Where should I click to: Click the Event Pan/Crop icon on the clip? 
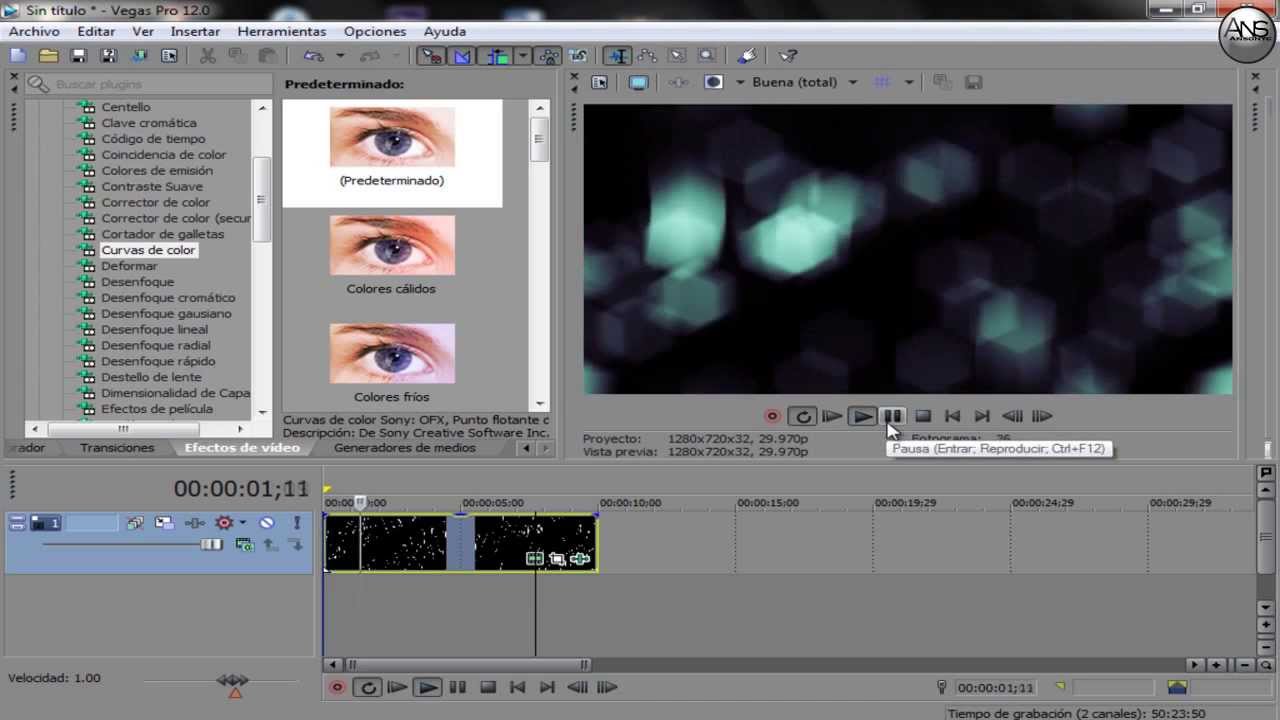pyautogui.click(x=557, y=559)
